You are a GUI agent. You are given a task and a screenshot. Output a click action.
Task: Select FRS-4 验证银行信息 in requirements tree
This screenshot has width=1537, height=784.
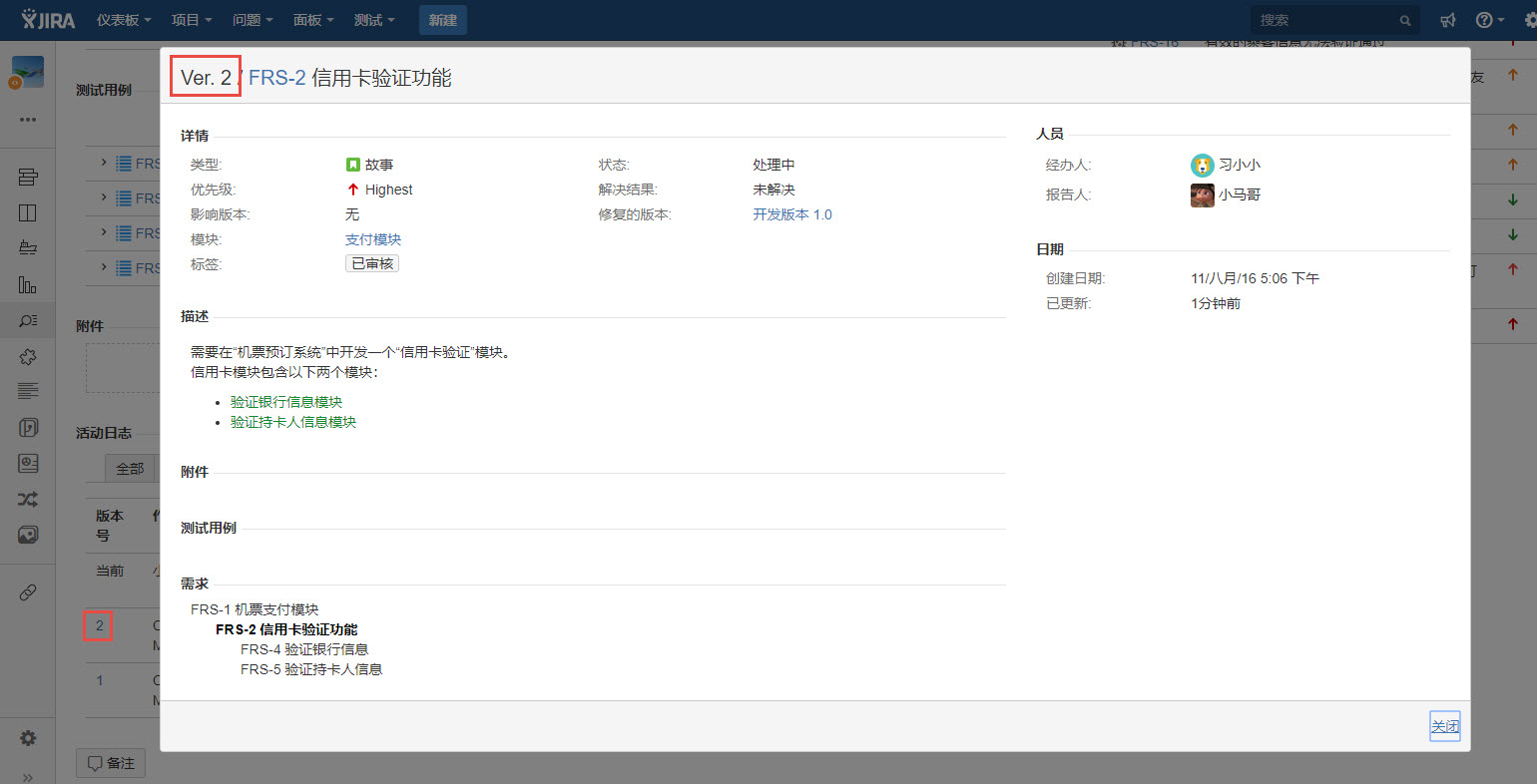(x=304, y=649)
